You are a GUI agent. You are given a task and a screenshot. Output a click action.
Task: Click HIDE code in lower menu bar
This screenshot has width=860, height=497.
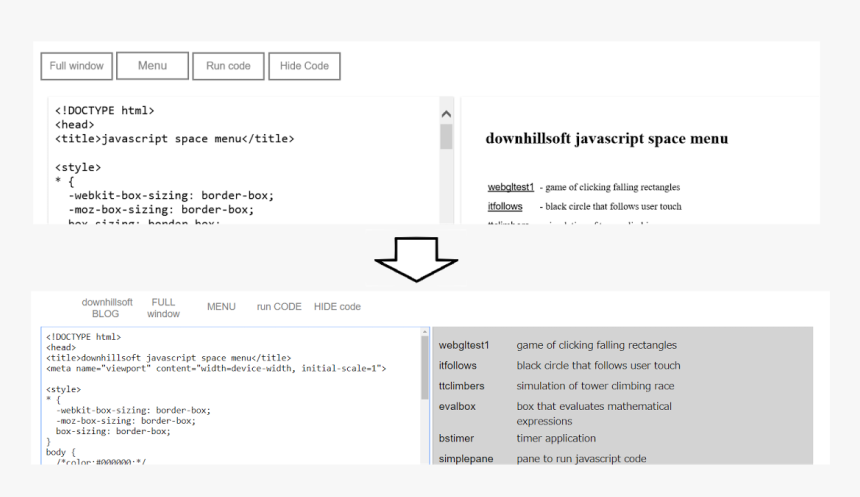pos(337,307)
